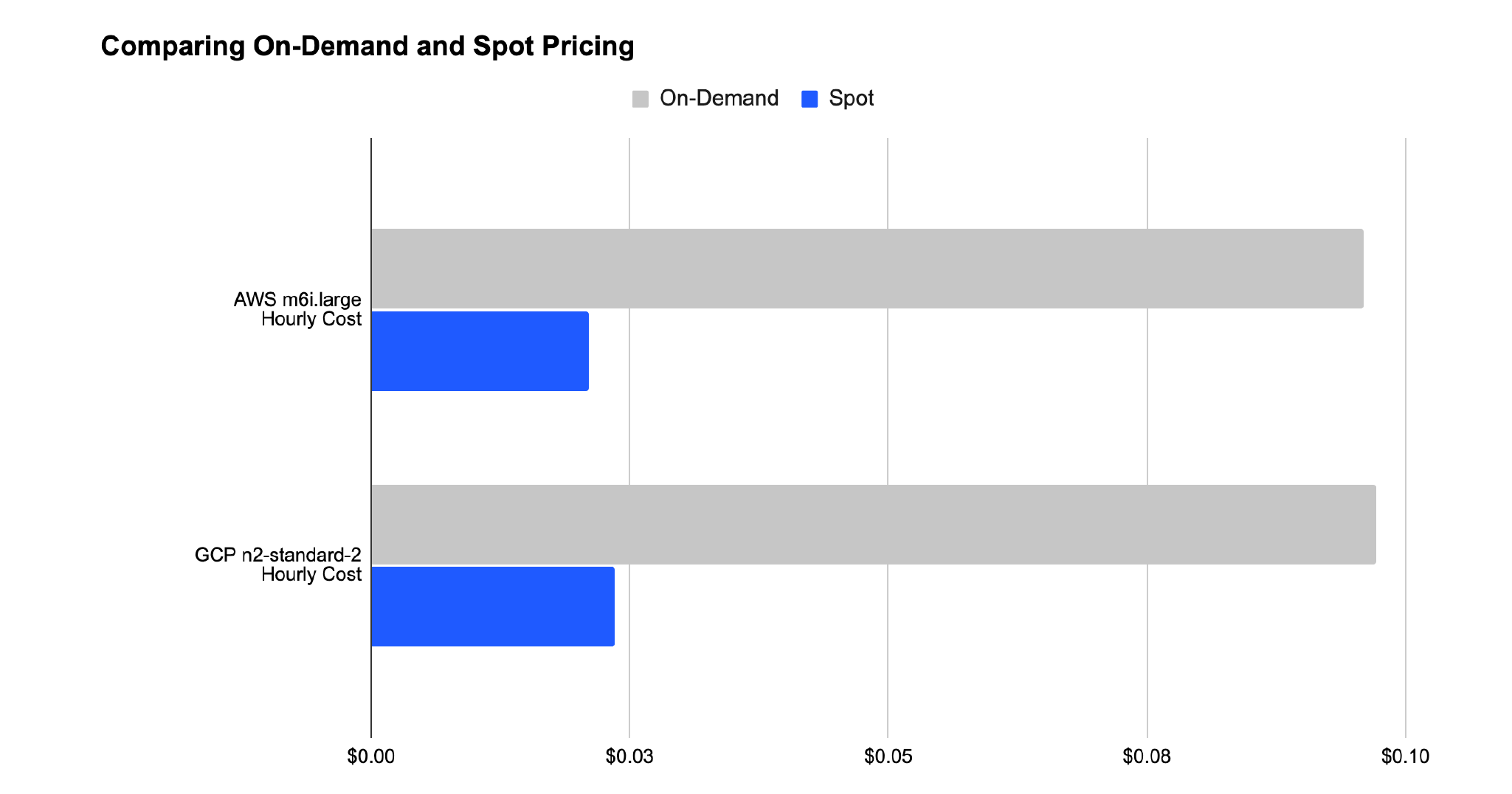Click the $0.03 axis label
1512x794 pixels.
pyautogui.click(x=629, y=756)
